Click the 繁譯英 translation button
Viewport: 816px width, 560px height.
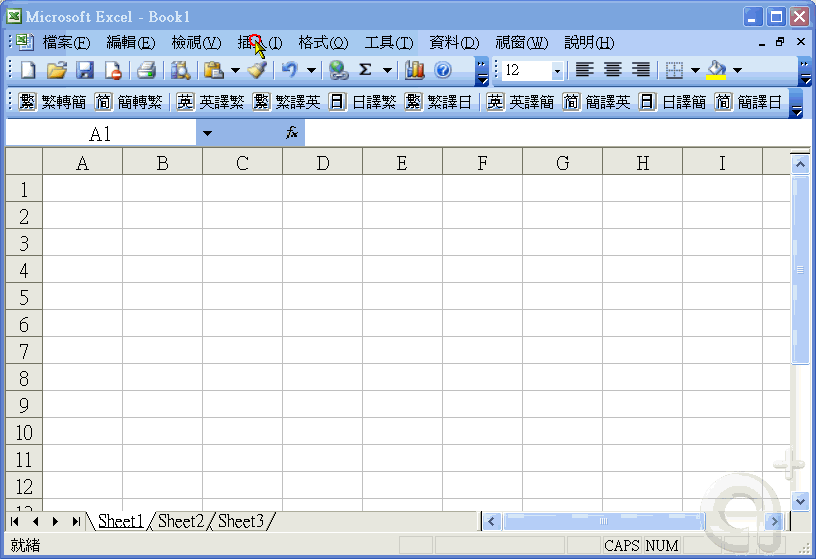coord(286,101)
